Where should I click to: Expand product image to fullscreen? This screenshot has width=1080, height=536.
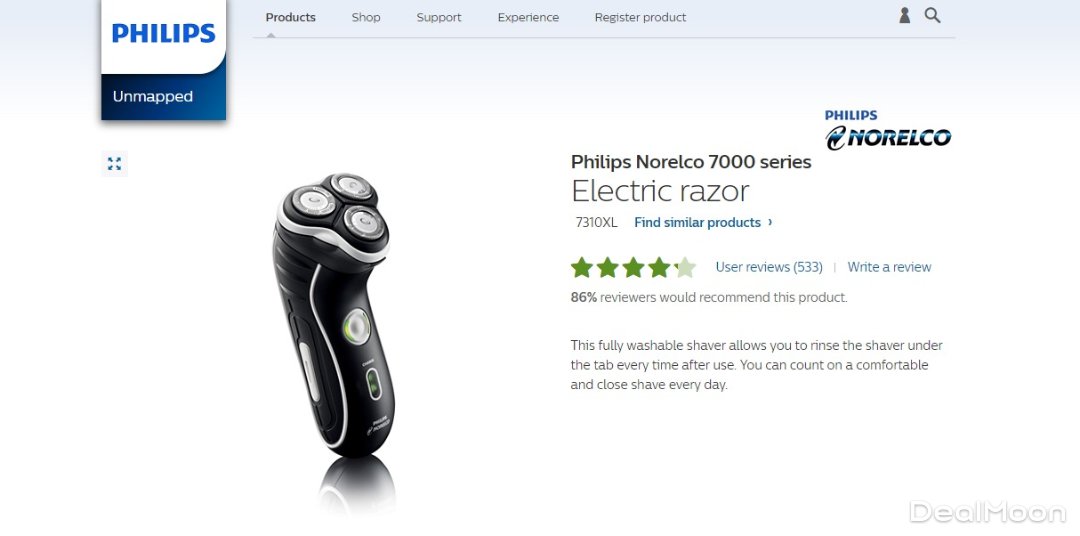(x=114, y=163)
